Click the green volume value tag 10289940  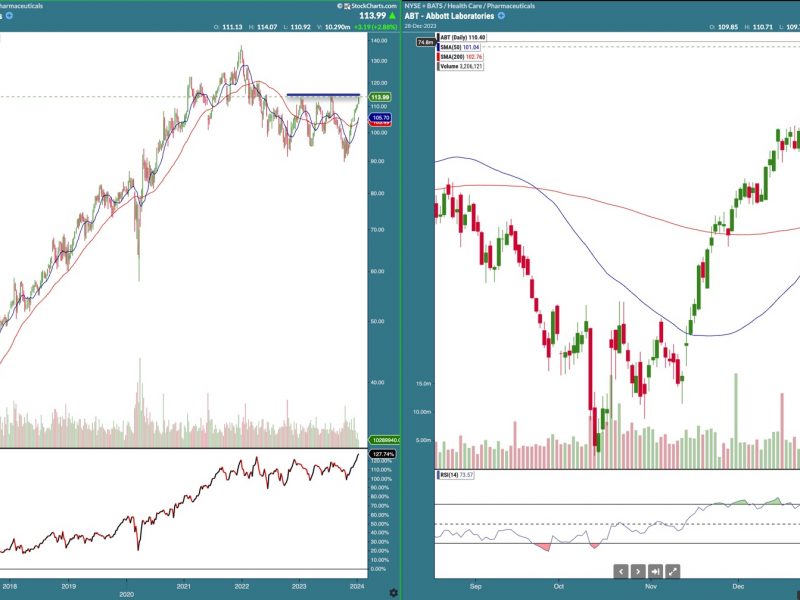pyautogui.click(x=384, y=440)
